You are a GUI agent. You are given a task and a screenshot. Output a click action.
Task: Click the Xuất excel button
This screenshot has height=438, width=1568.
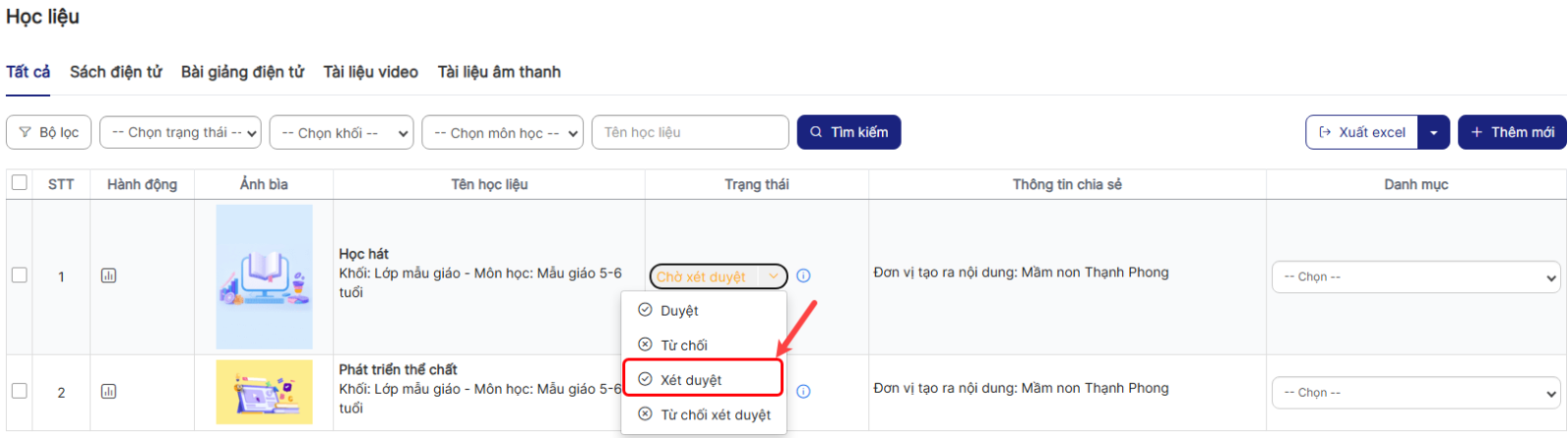pos(1361,132)
